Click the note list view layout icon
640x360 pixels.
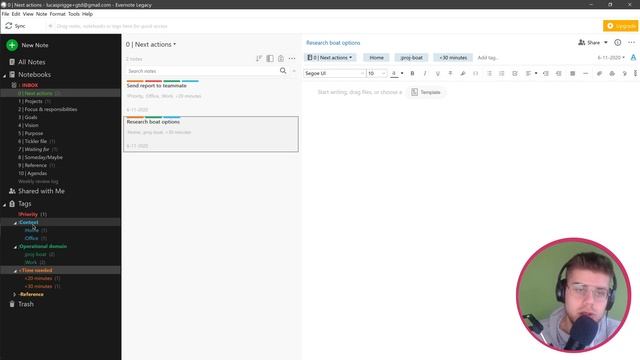(x=270, y=59)
